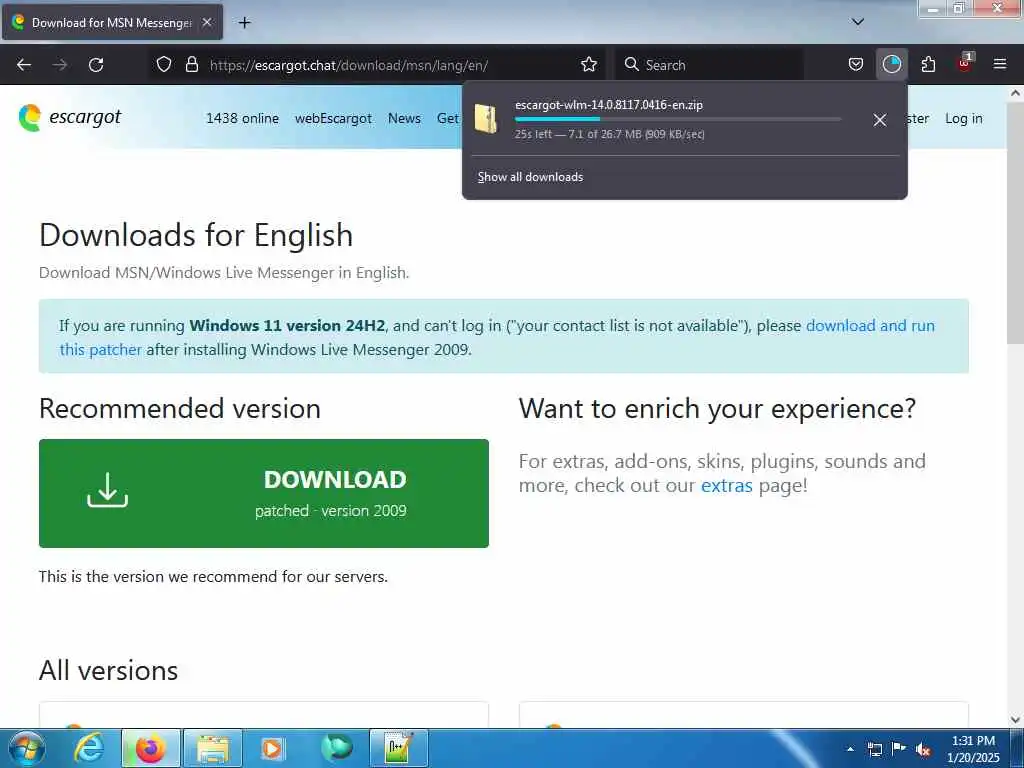
Task: Show all downloads
Action: click(530, 177)
